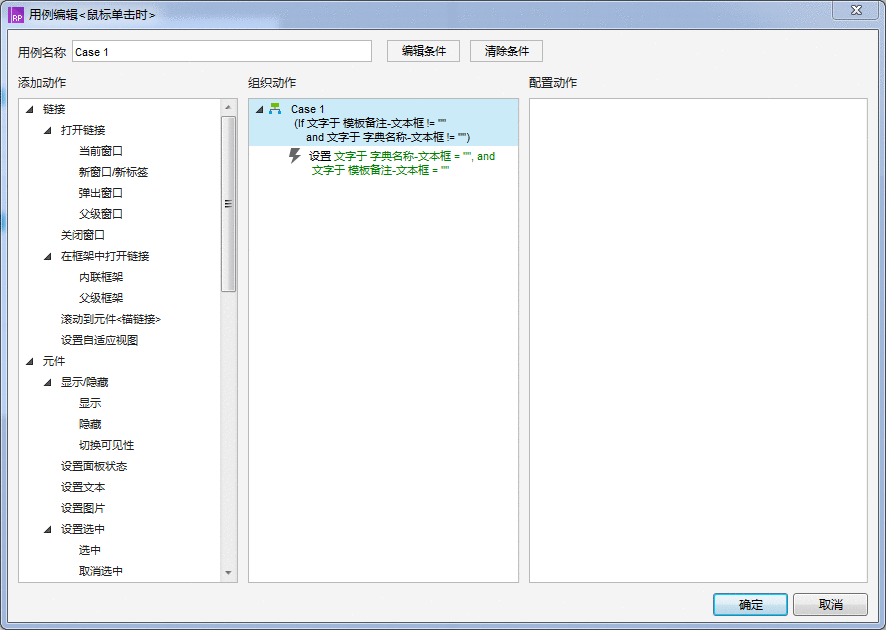Click the 编辑条件 button
The image size is (886, 630).
(423, 51)
